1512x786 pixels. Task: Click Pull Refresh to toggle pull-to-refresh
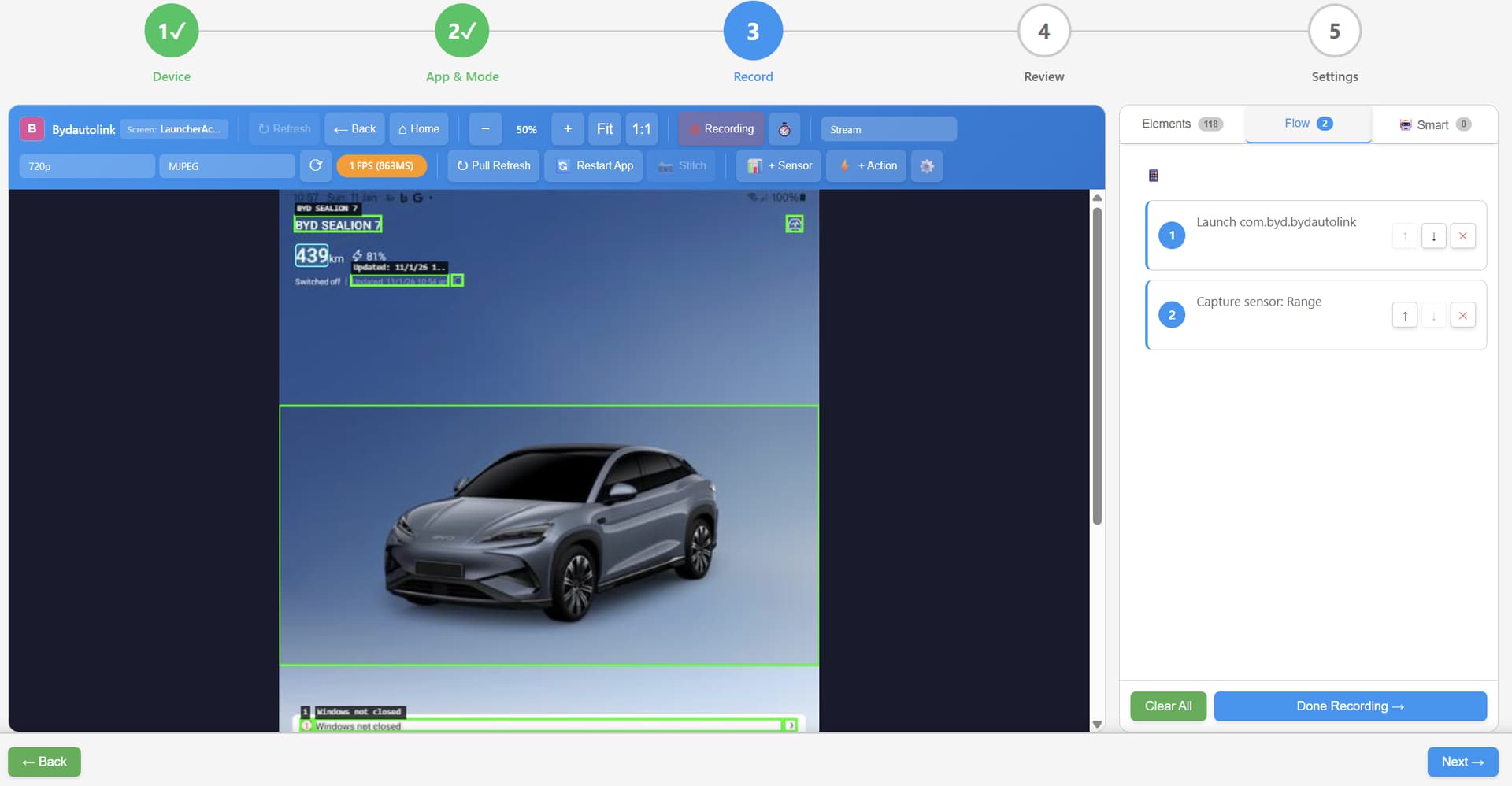[x=493, y=166]
